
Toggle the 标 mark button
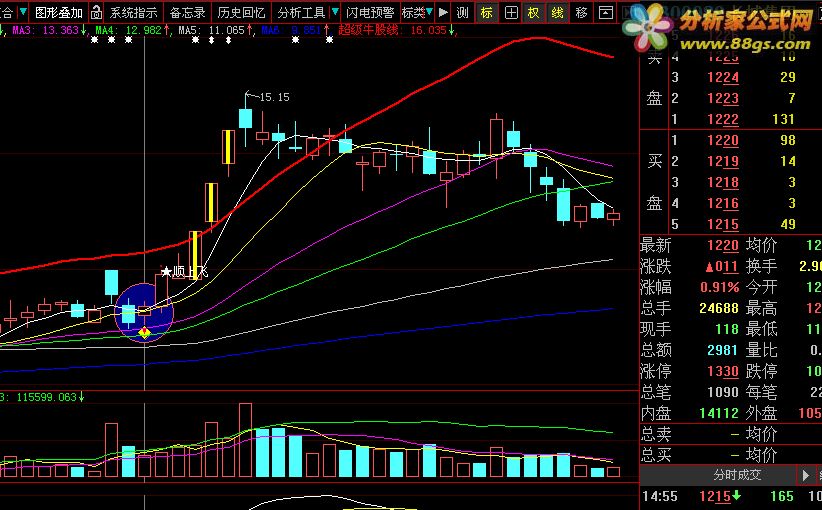coord(486,12)
